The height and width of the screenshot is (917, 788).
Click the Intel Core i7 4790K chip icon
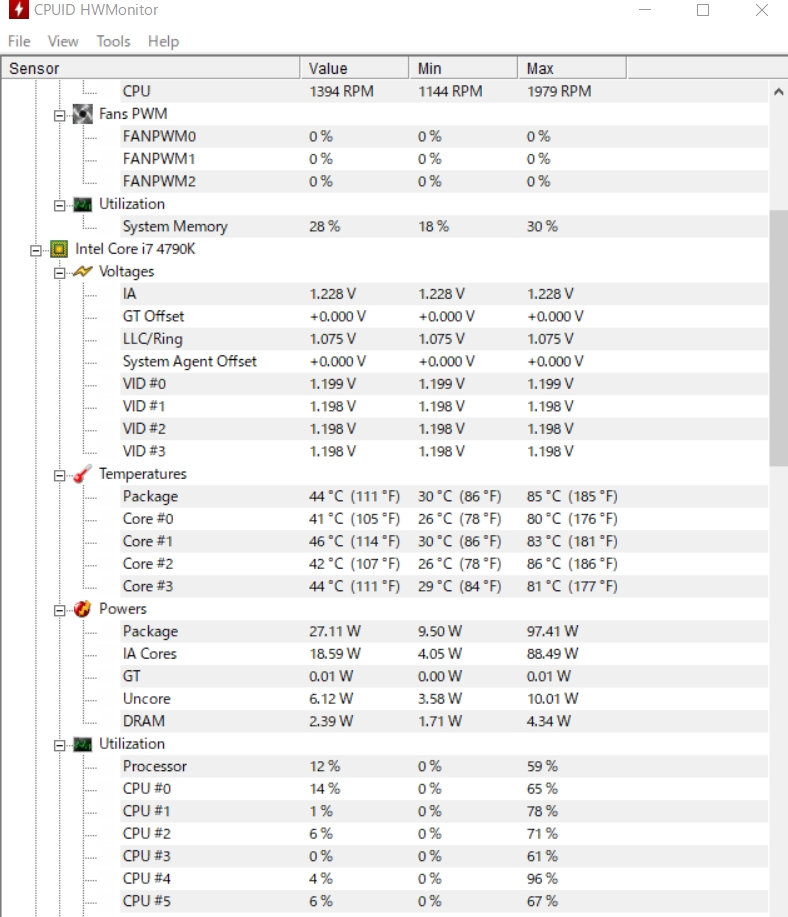pos(59,249)
